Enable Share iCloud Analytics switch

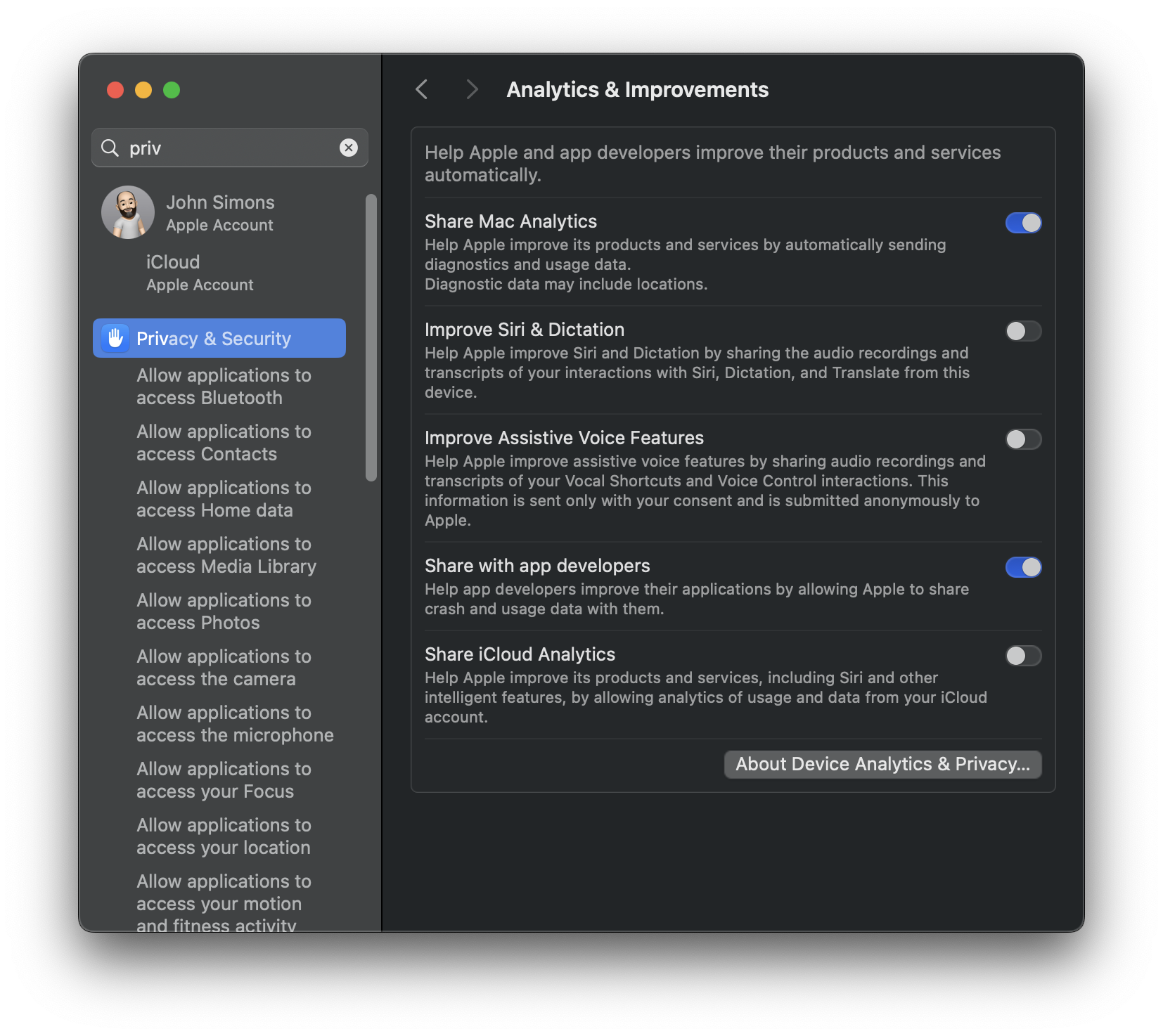(1023, 656)
